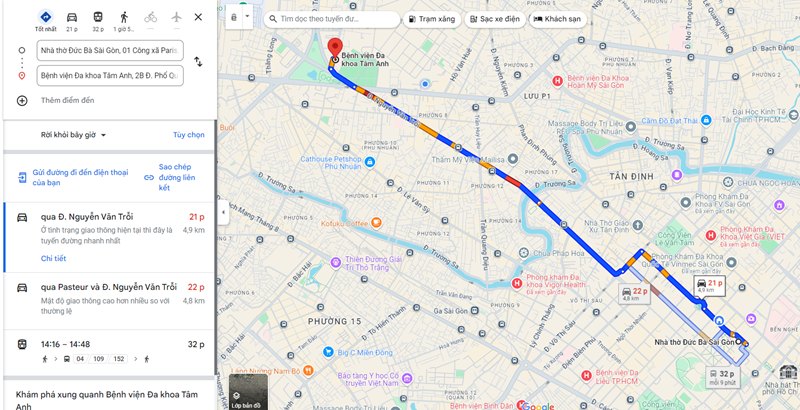Filter by Sạc xe điện chargers
Viewport: 800px width, 410px height.
point(495,19)
